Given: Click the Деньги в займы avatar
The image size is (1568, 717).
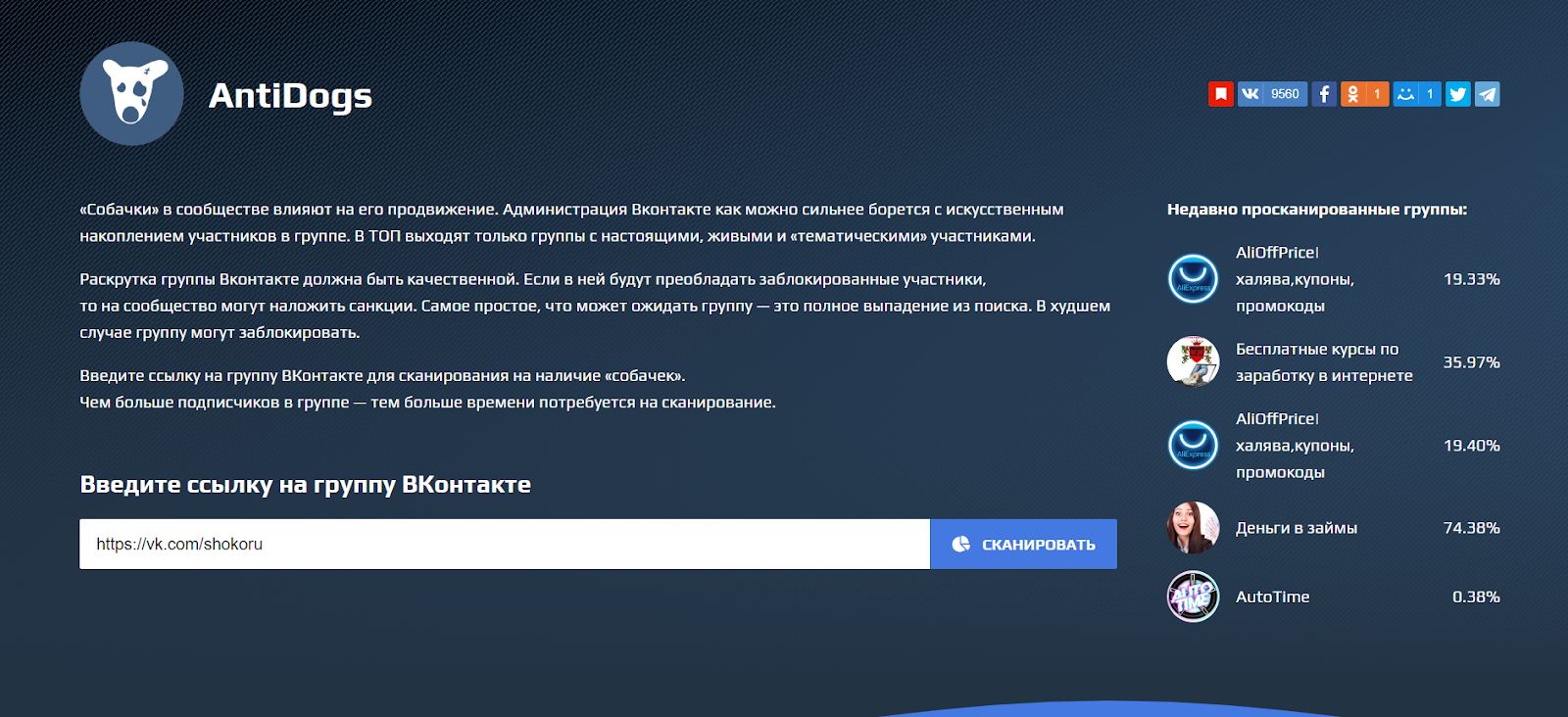Looking at the screenshot, I should pyautogui.click(x=1193, y=528).
